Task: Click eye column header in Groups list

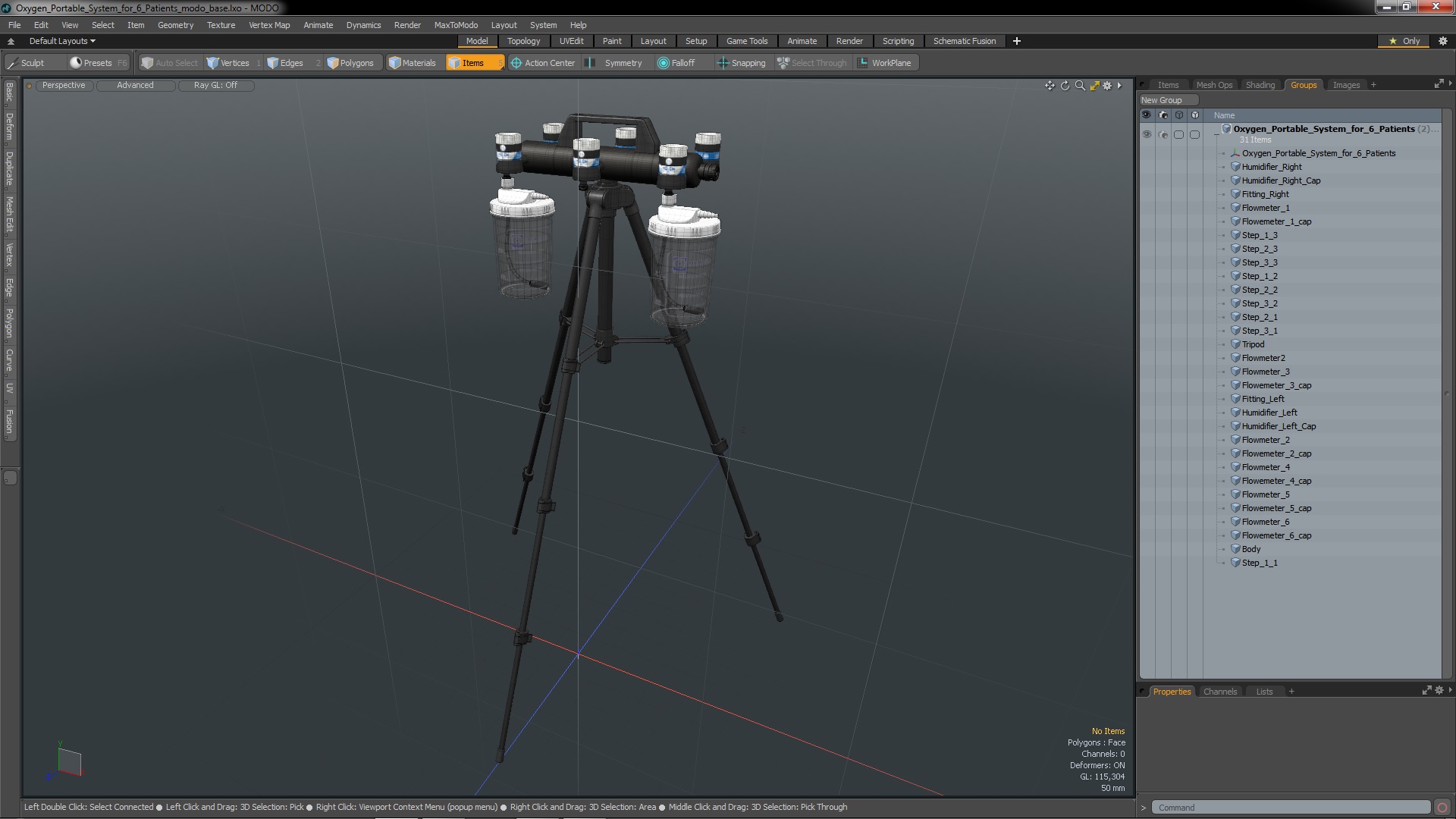Action: (1147, 115)
